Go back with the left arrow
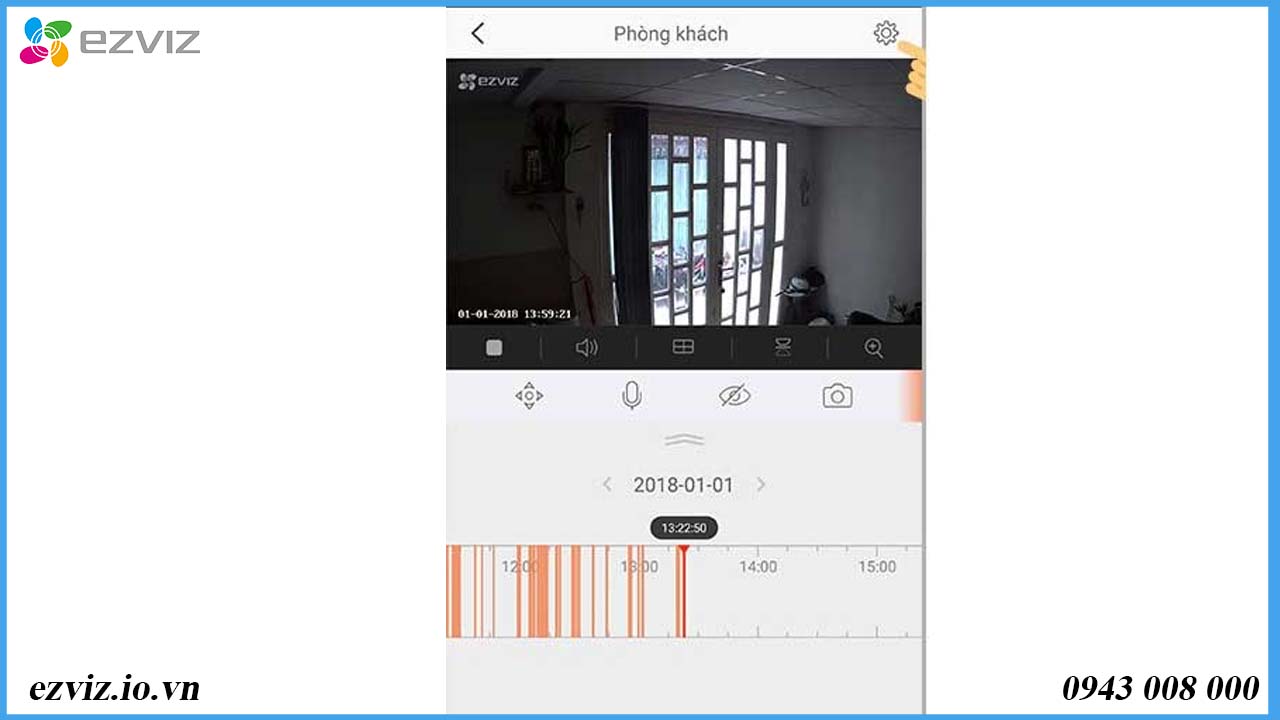Viewport: 1280px width, 720px height. coord(477,33)
